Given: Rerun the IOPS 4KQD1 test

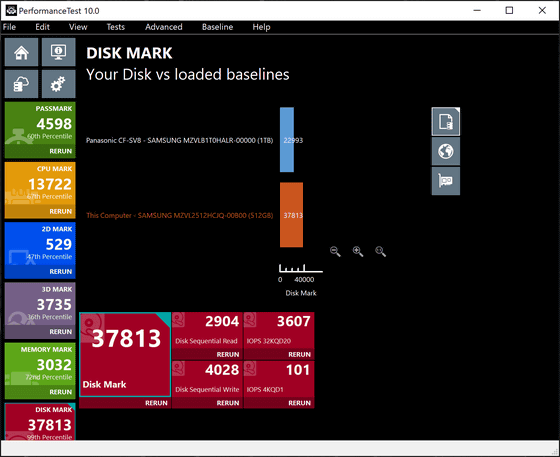Looking at the screenshot, I should [300, 403].
